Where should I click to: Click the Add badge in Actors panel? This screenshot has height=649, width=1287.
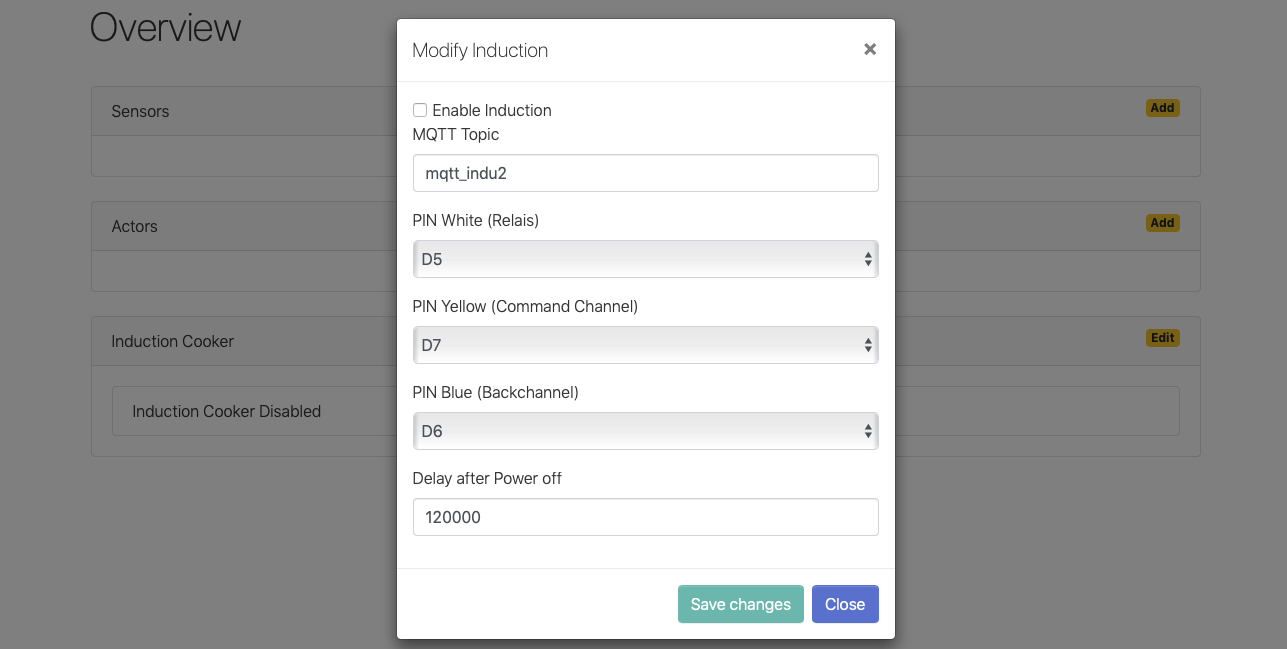click(x=1162, y=223)
